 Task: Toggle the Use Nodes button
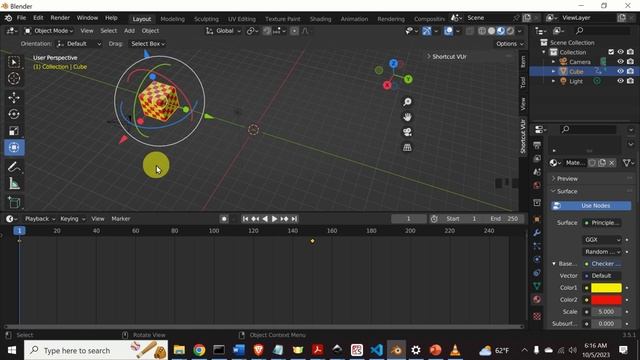point(591,206)
